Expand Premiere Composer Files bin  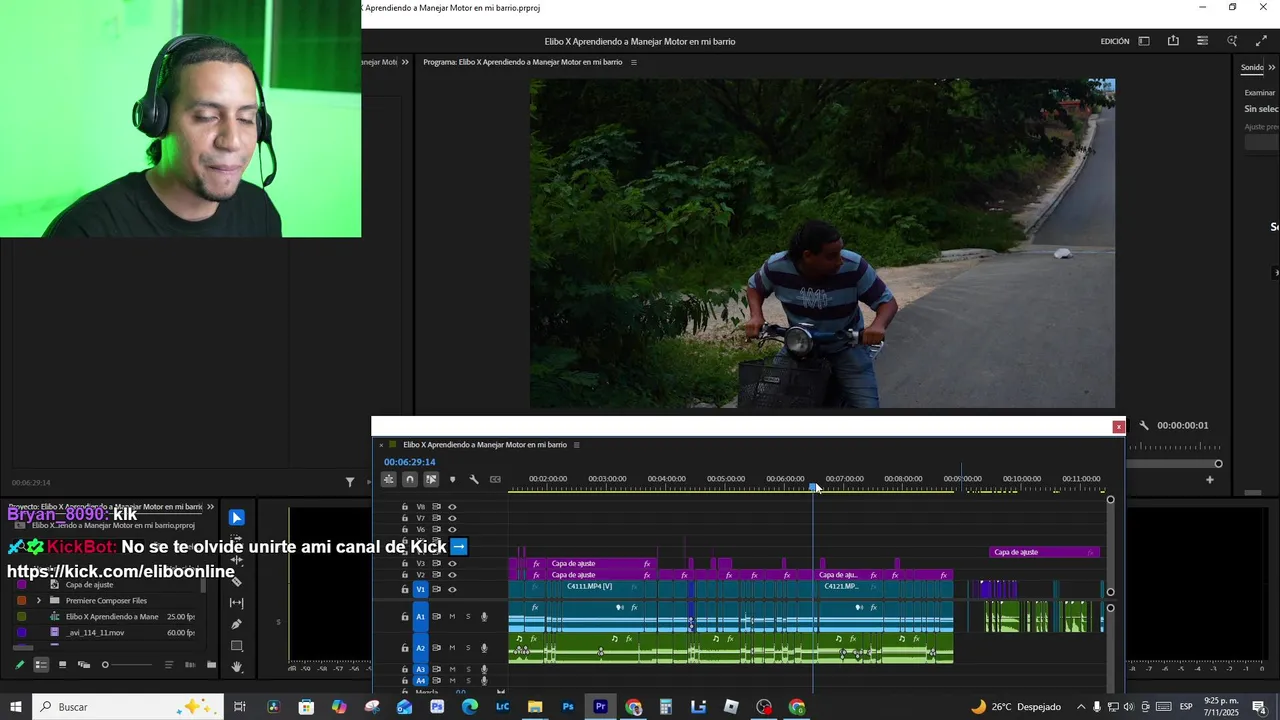click(x=38, y=601)
